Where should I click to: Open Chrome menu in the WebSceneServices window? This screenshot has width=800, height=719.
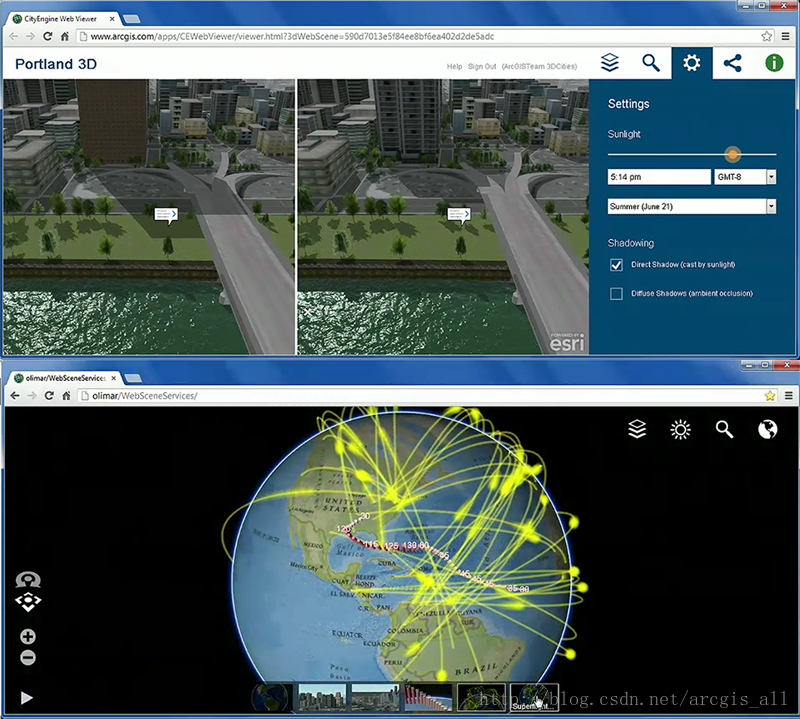(785, 396)
